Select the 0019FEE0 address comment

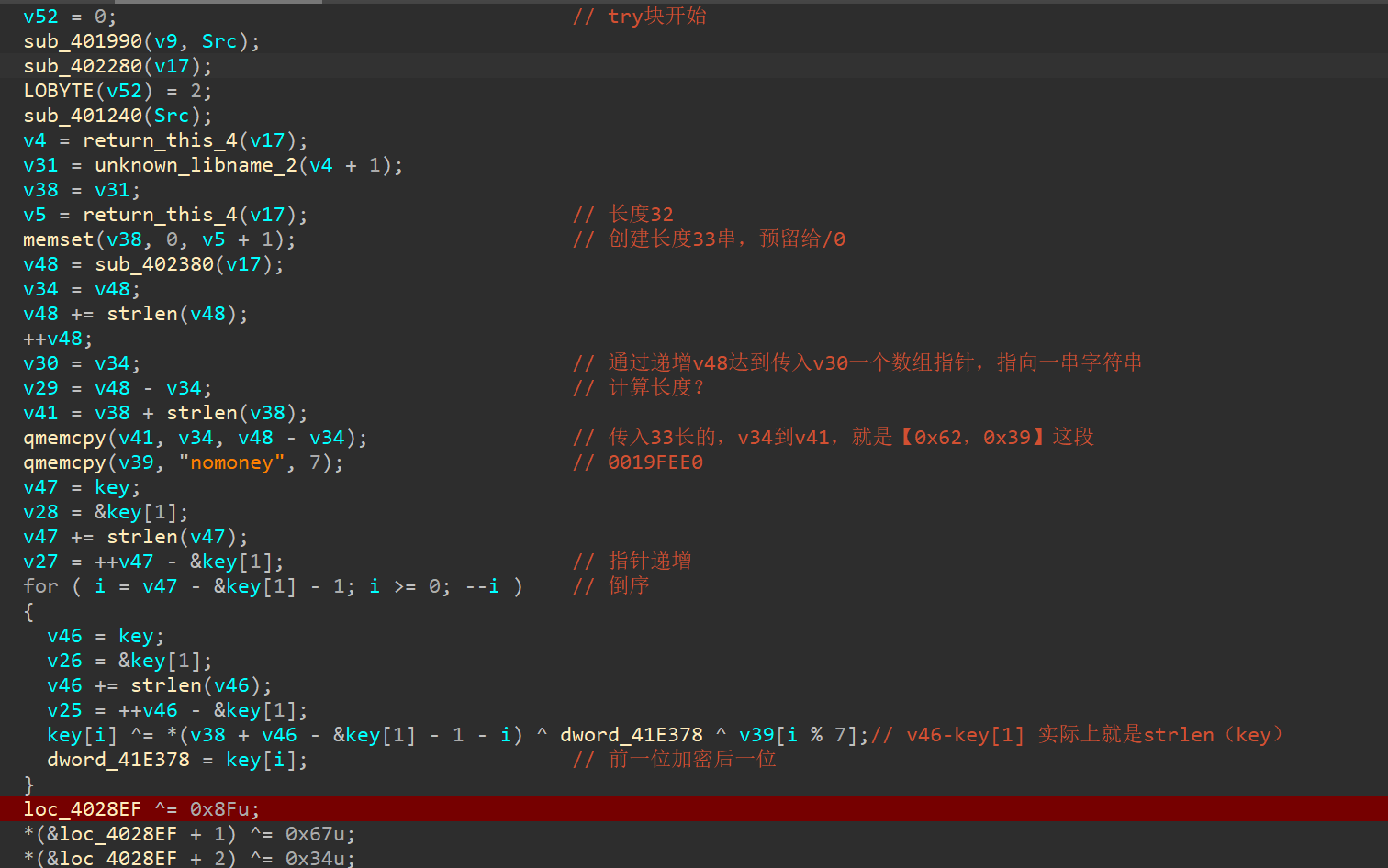pyautogui.click(x=655, y=462)
